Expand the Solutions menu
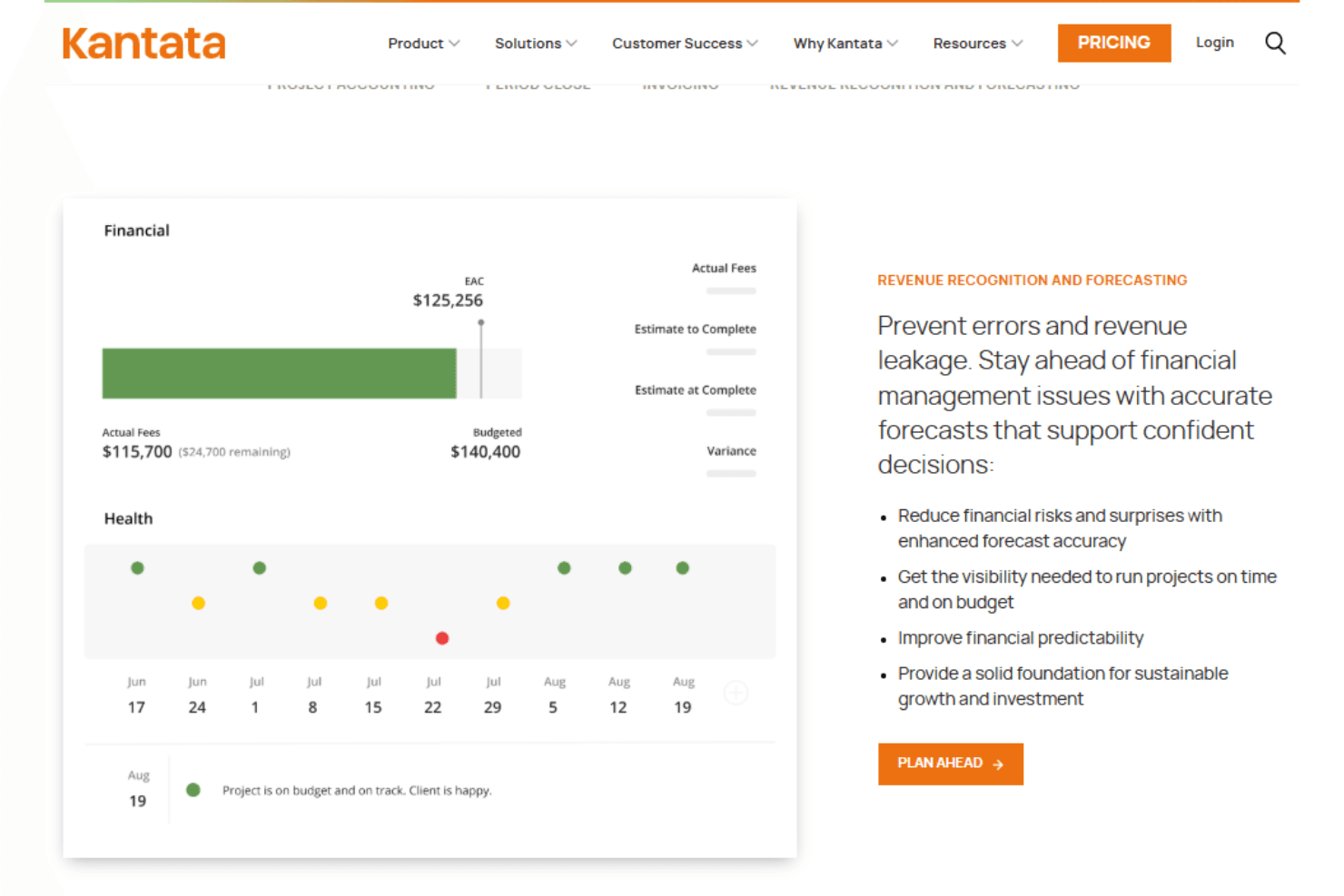The width and height of the screenshot is (1344, 896). tap(536, 44)
